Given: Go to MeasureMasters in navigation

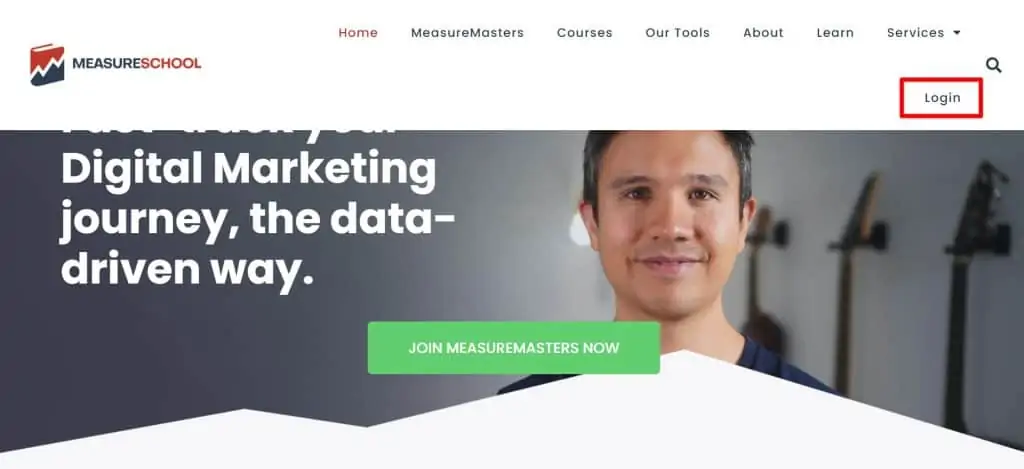Looking at the screenshot, I should click(468, 33).
